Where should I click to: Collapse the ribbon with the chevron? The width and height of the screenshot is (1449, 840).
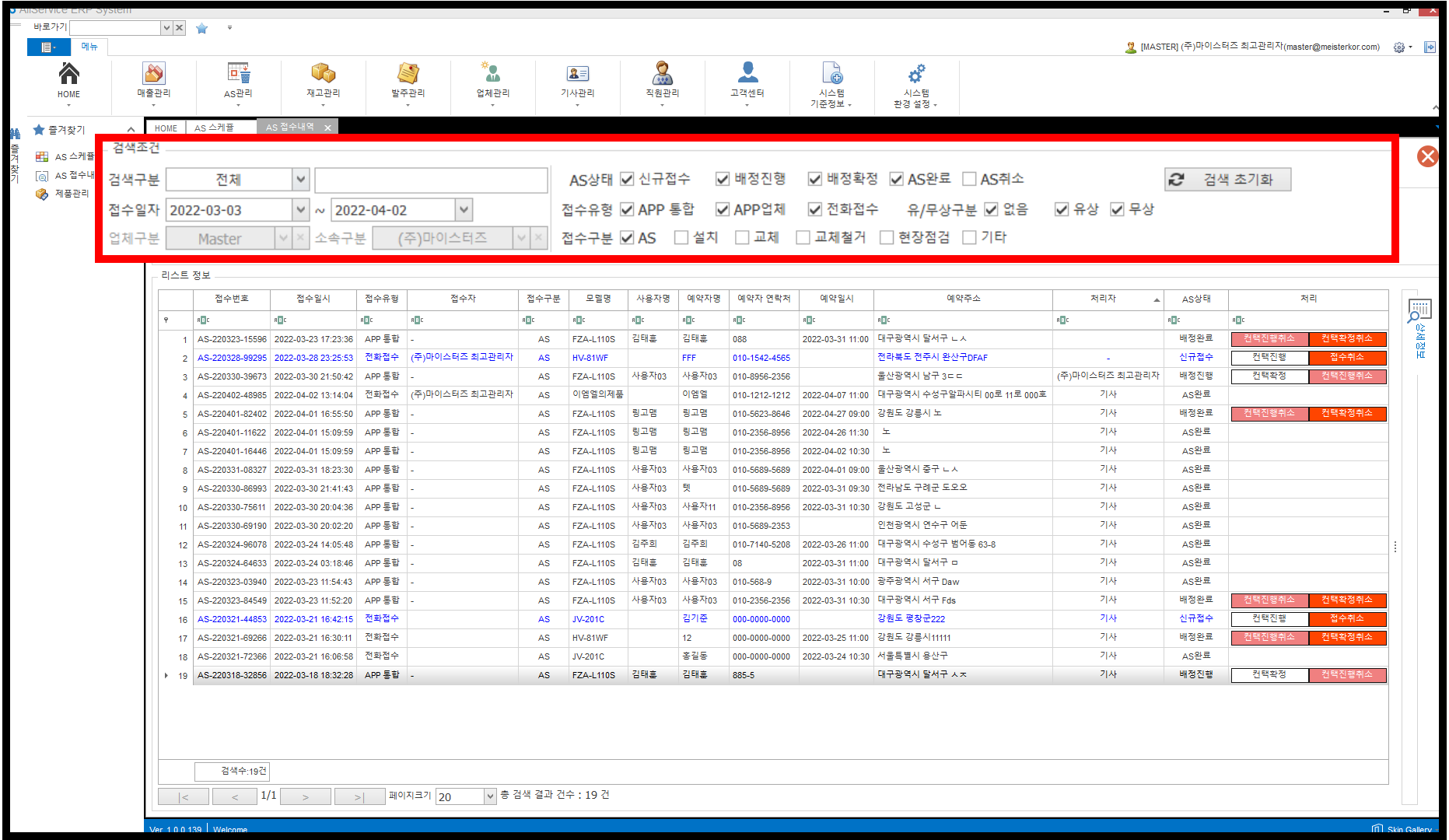coord(1435,107)
